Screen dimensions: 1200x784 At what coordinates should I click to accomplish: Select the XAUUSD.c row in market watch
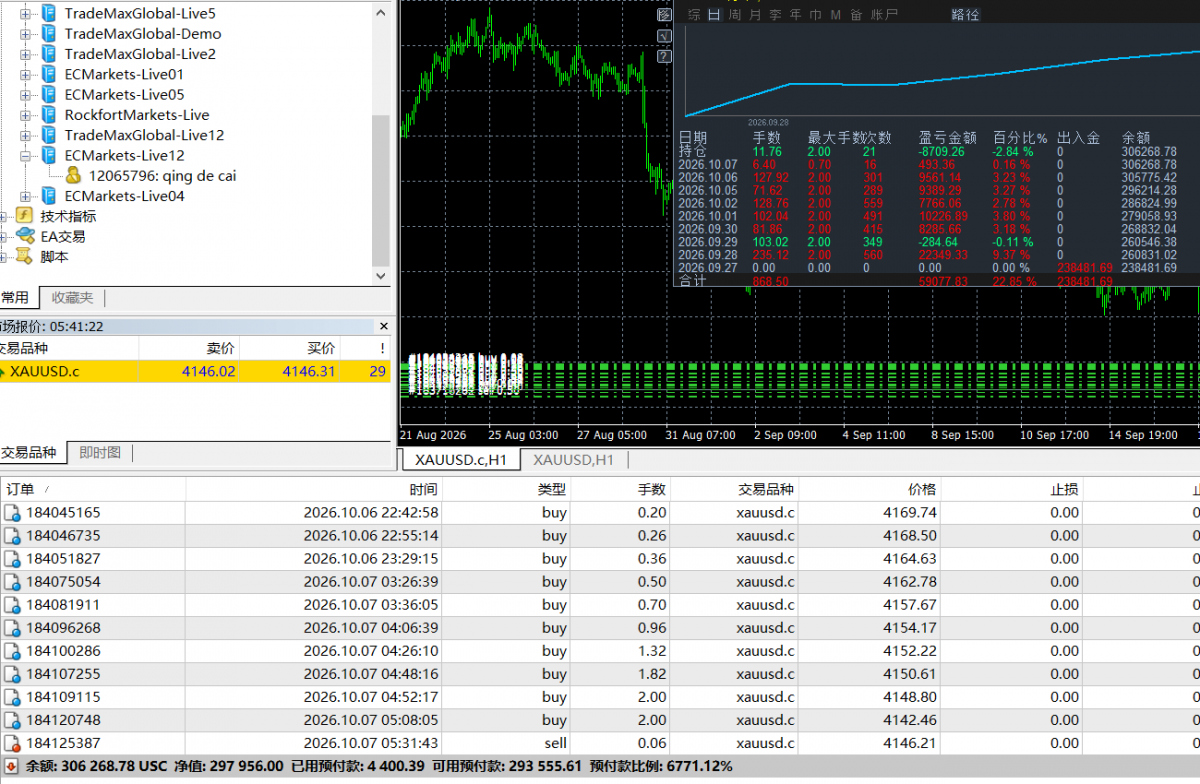(x=195, y=372)
